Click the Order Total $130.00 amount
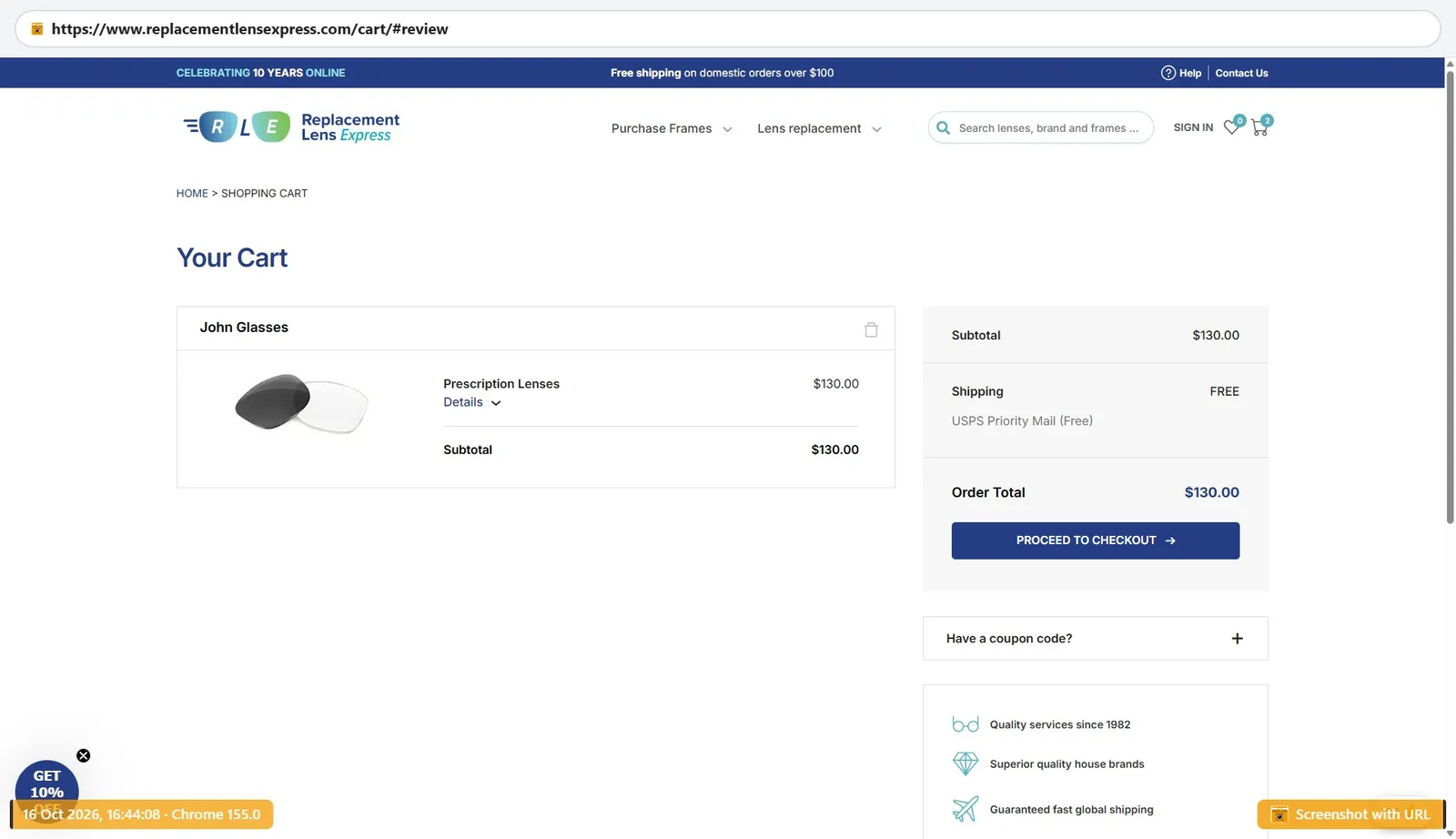The image size is (1456, 839). click(x=1211, y=492)
